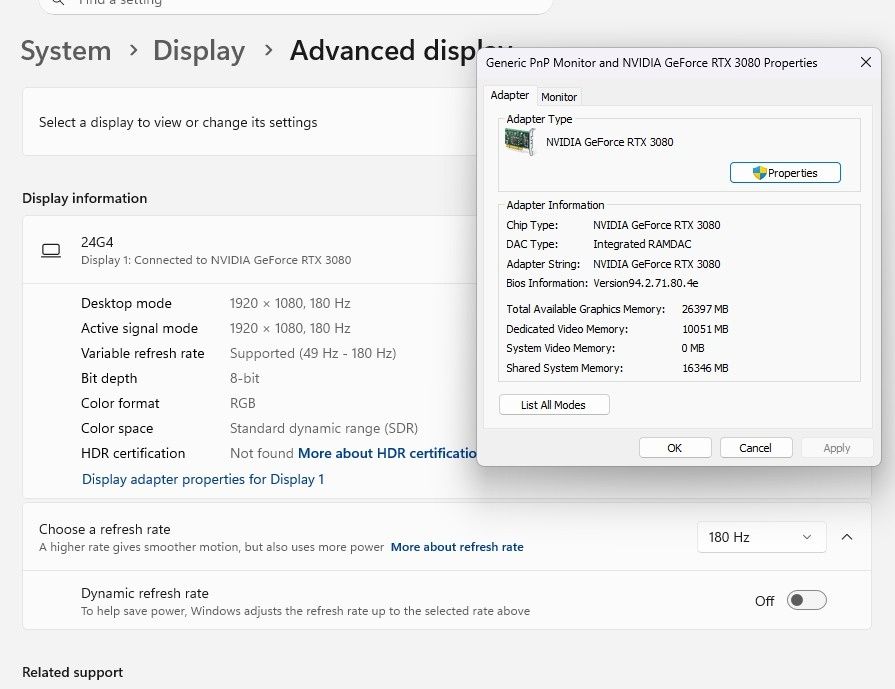This screenshot has height=689, width=895.
Task: Click the Find a setting search field
Action: click(296, 3)
